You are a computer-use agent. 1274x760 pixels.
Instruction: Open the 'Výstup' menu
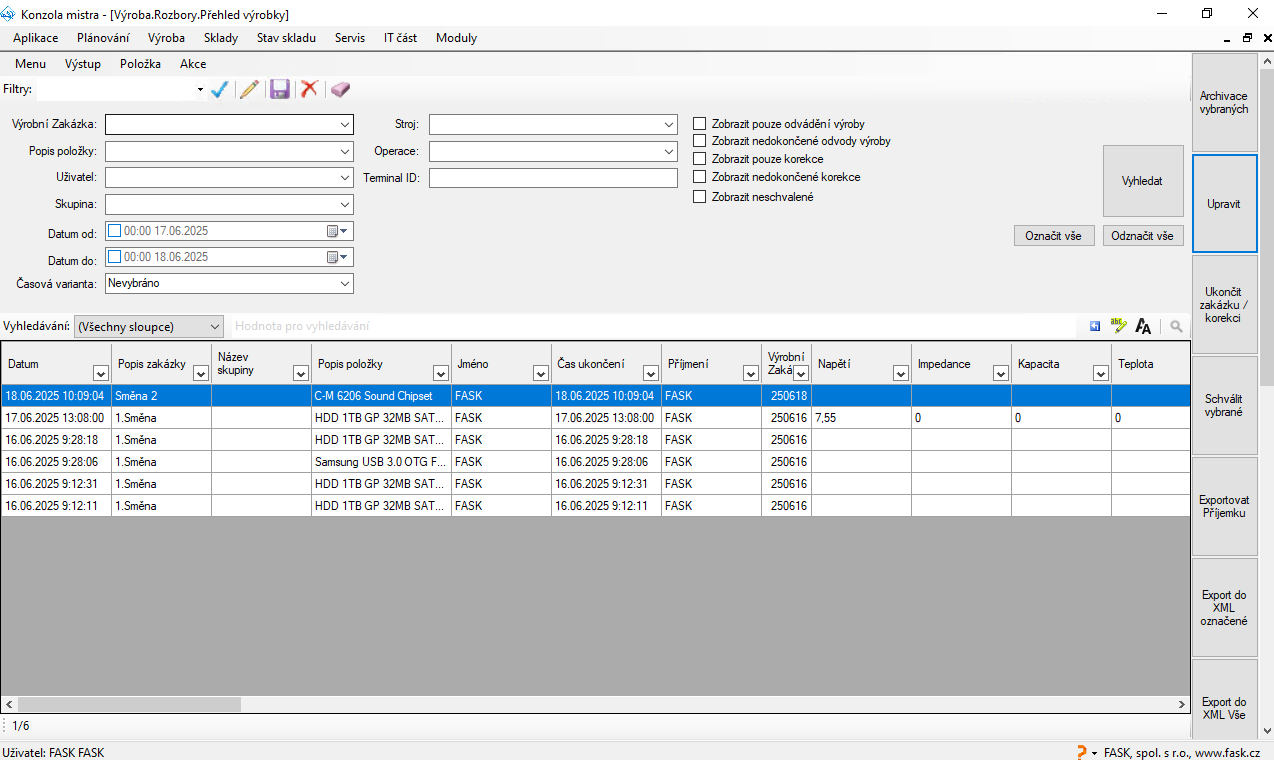pos(83,64)
